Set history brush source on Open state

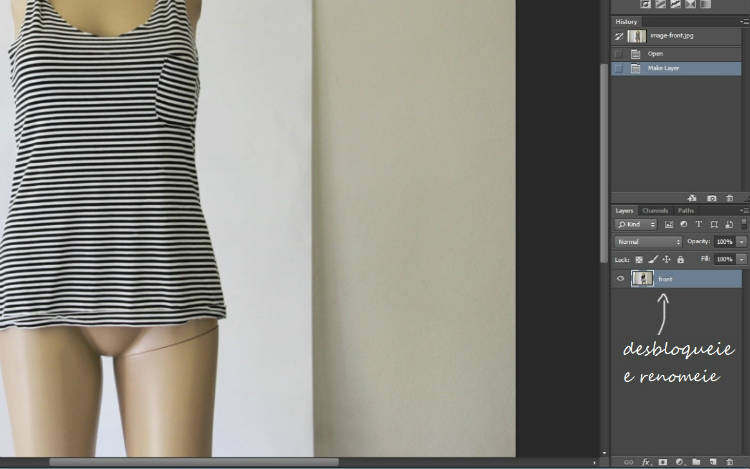619,54
